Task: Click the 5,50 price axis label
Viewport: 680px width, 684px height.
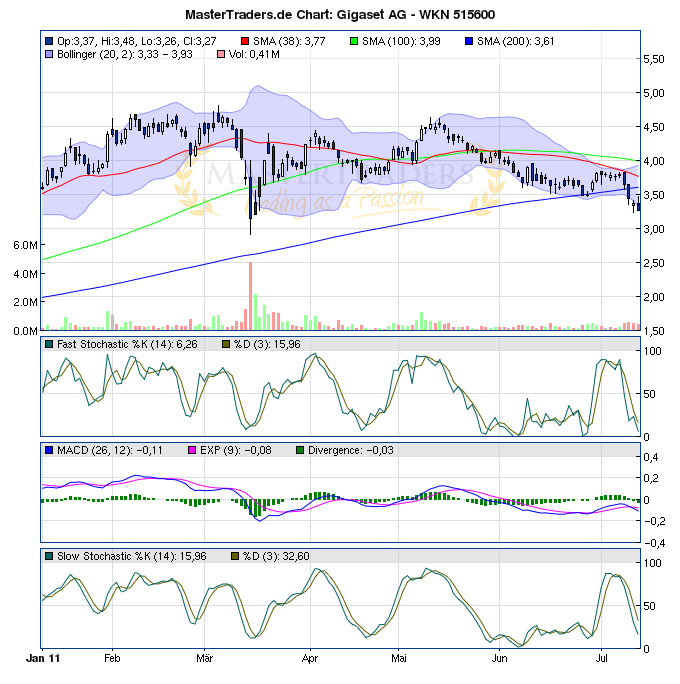Action: [654, 59]
